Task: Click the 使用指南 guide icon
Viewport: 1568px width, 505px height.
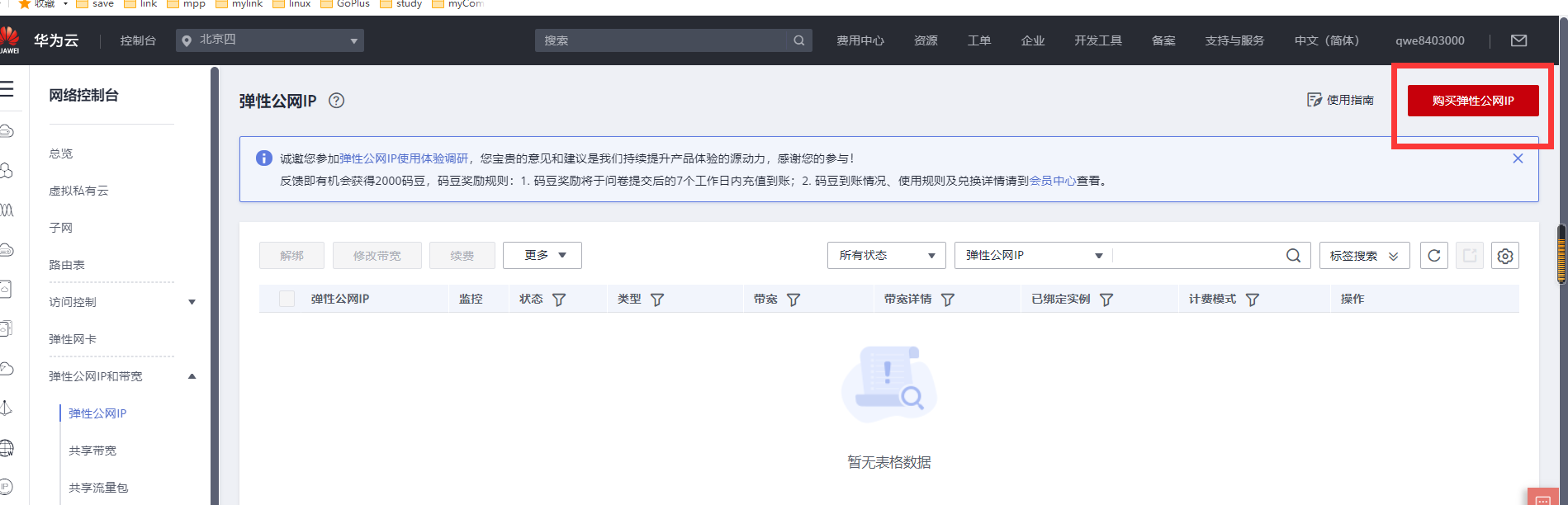Action: coord(1314,100)
